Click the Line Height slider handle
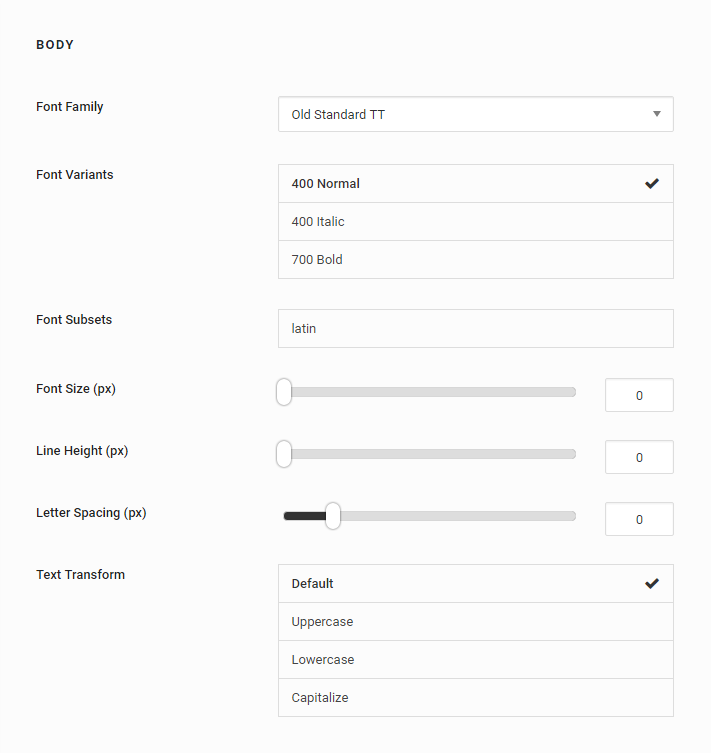The image size is (711, 753). point(284,454)
